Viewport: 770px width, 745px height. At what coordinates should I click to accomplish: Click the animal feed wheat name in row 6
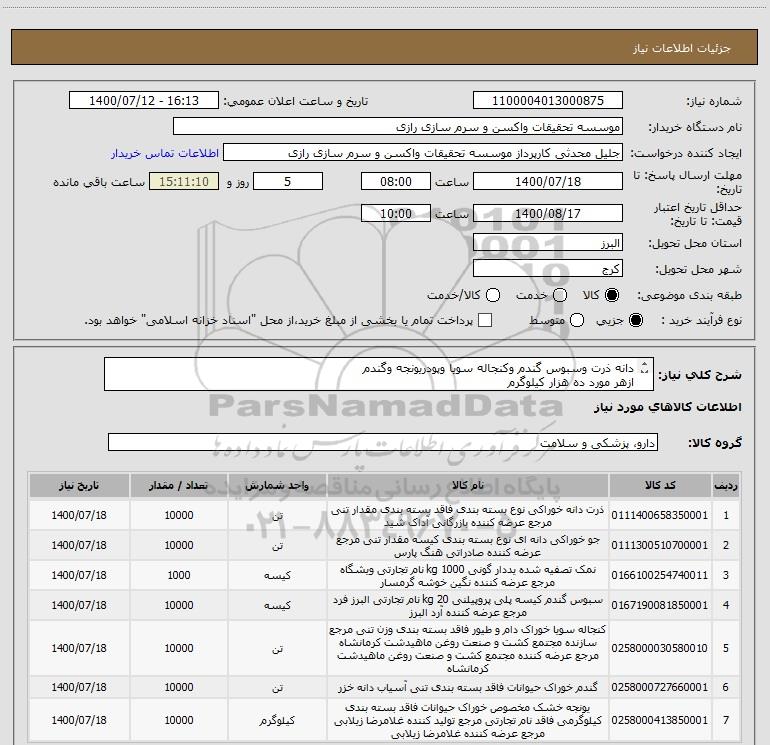[468, 687]
